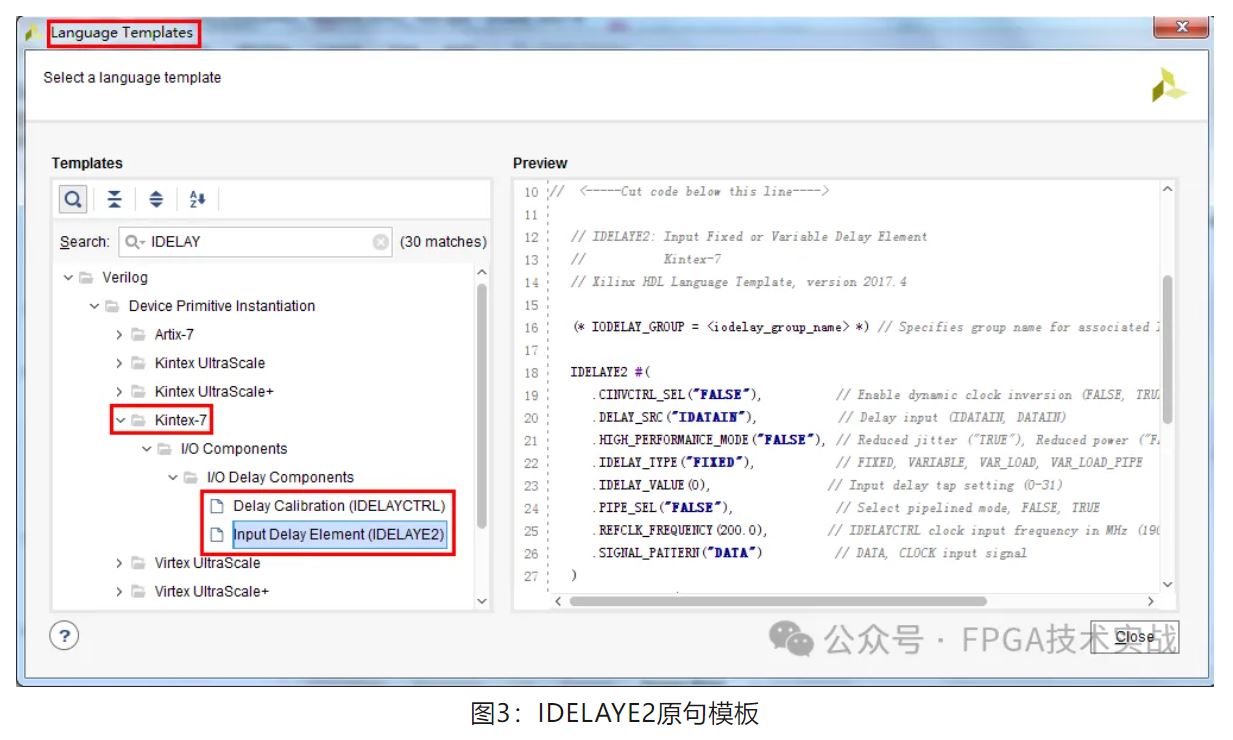This screenshot has height=740, width=1233.
Task: Select Input Delay Element (IDELAYE2) template
Action: coord(338,535)
